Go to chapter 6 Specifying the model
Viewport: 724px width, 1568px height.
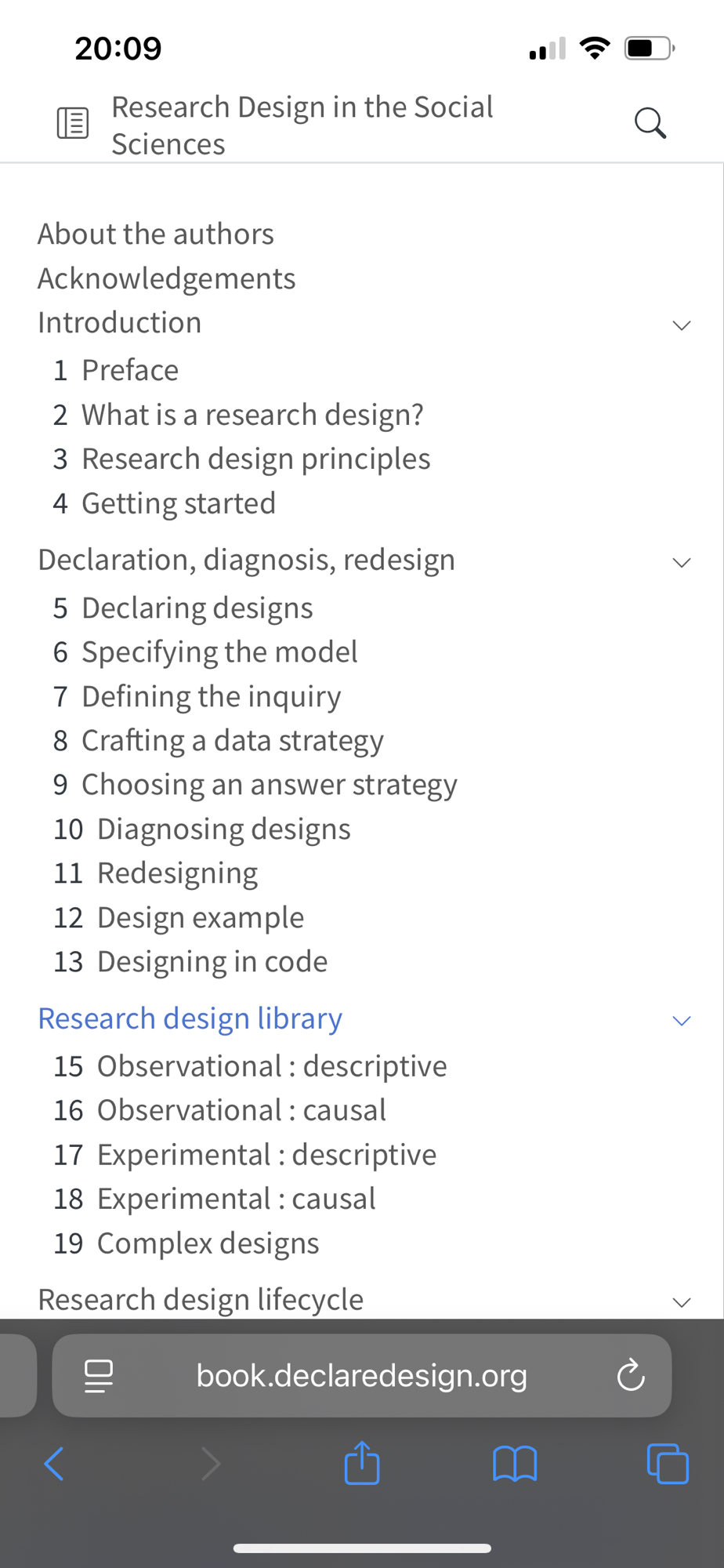tap(205, 652)
